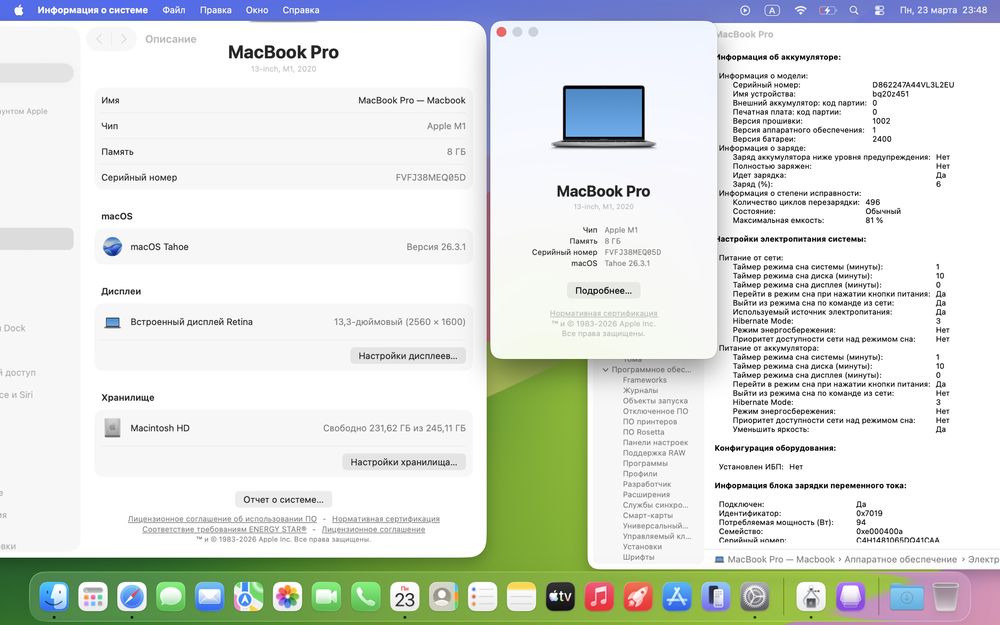This screenshot has height=625, width=1000.
Task: Open the Trash in the Dock
Action: coord(945,597)
